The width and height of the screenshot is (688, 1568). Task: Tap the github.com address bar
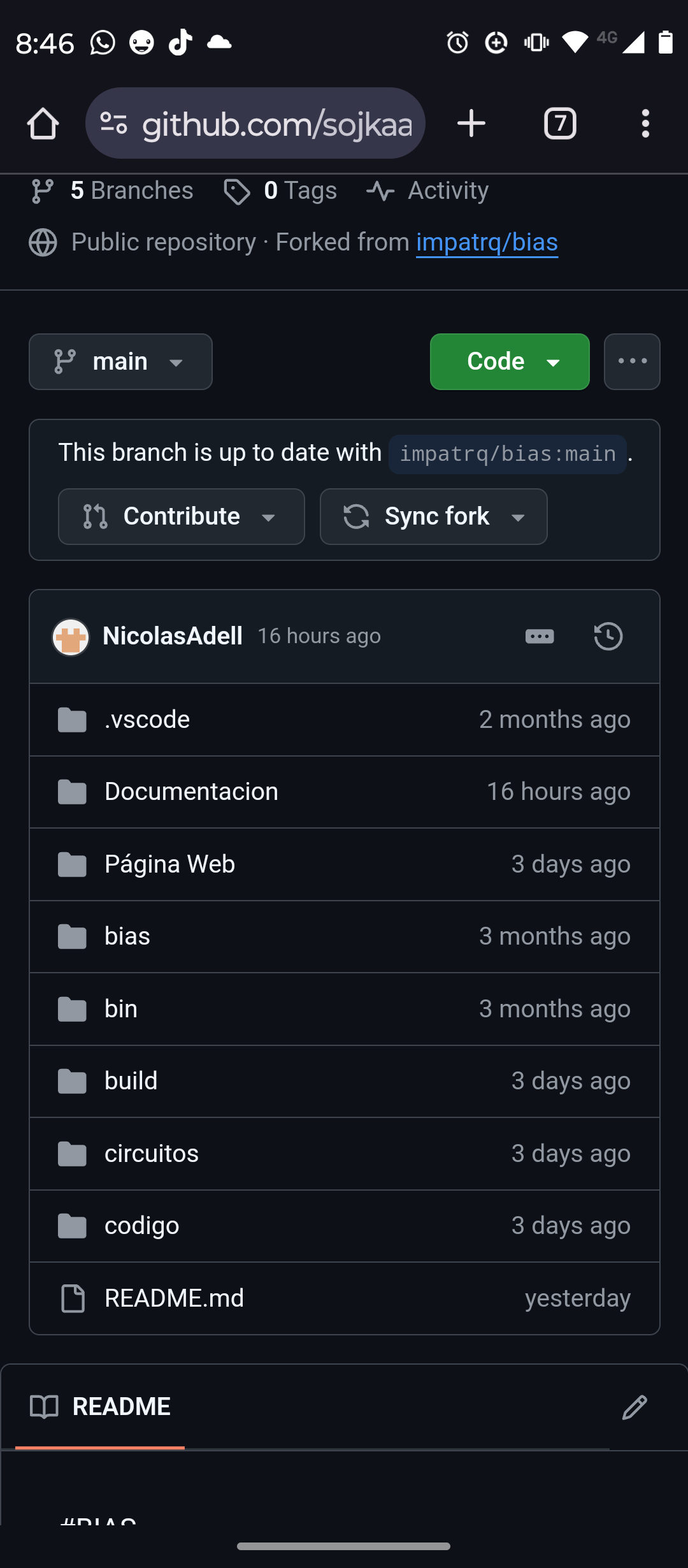coord(255,123)
